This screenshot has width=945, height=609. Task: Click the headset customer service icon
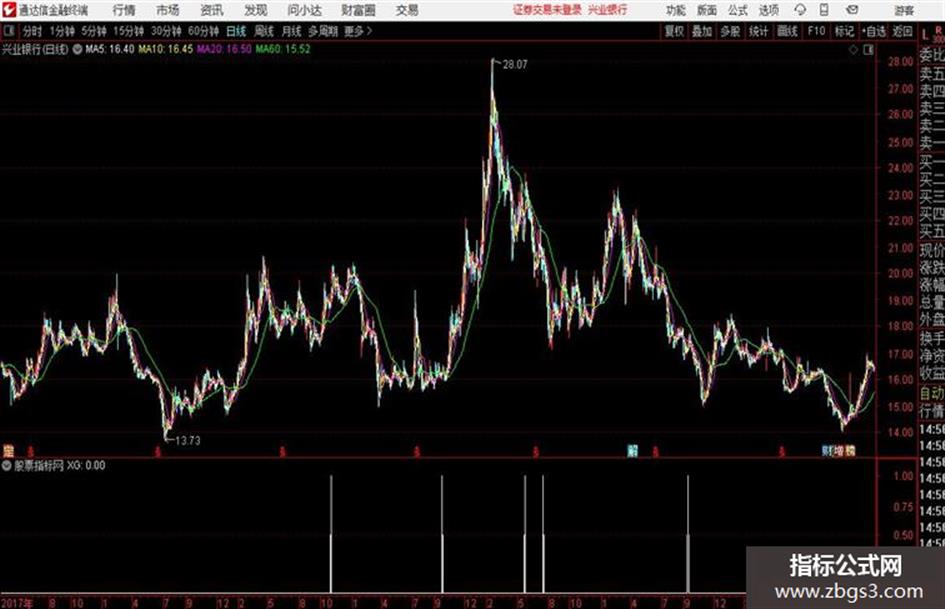800,10
